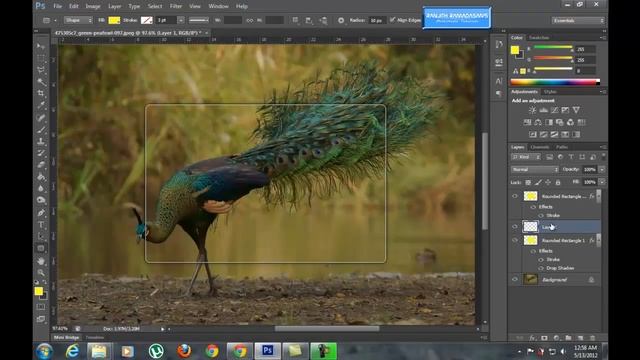Click the layer style fx button at Layers panel bottom
The width and height of the screenshot is (640, 360).
coord(532,338)
